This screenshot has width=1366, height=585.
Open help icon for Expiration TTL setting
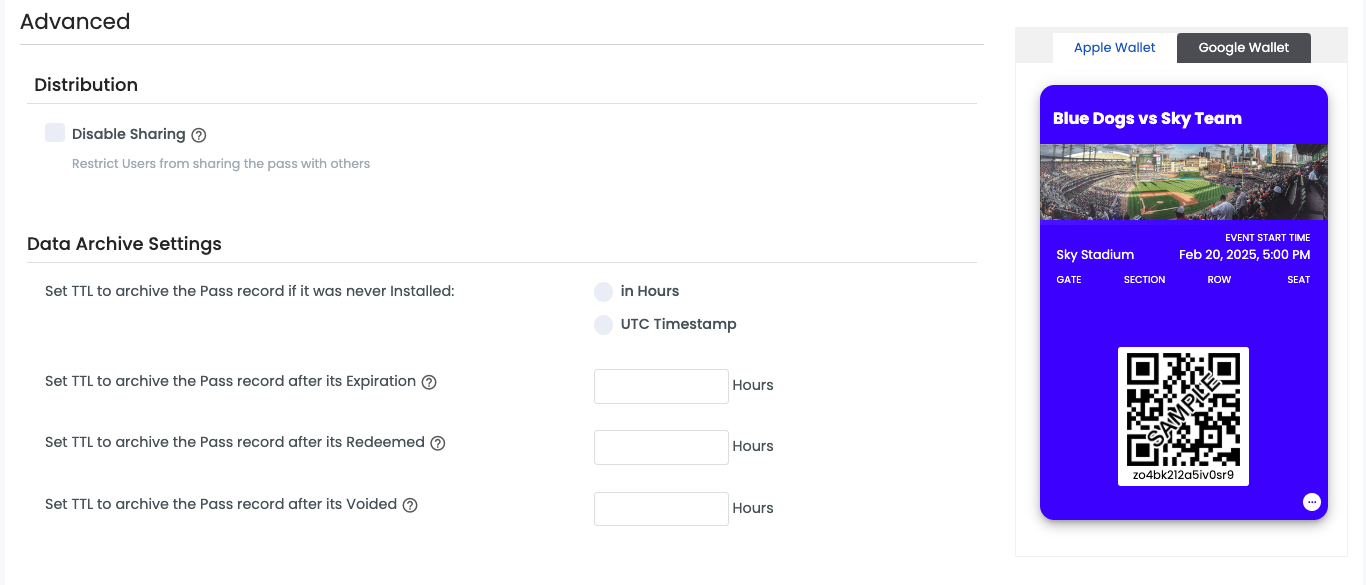pyautogui.click(x=429, y=382)
